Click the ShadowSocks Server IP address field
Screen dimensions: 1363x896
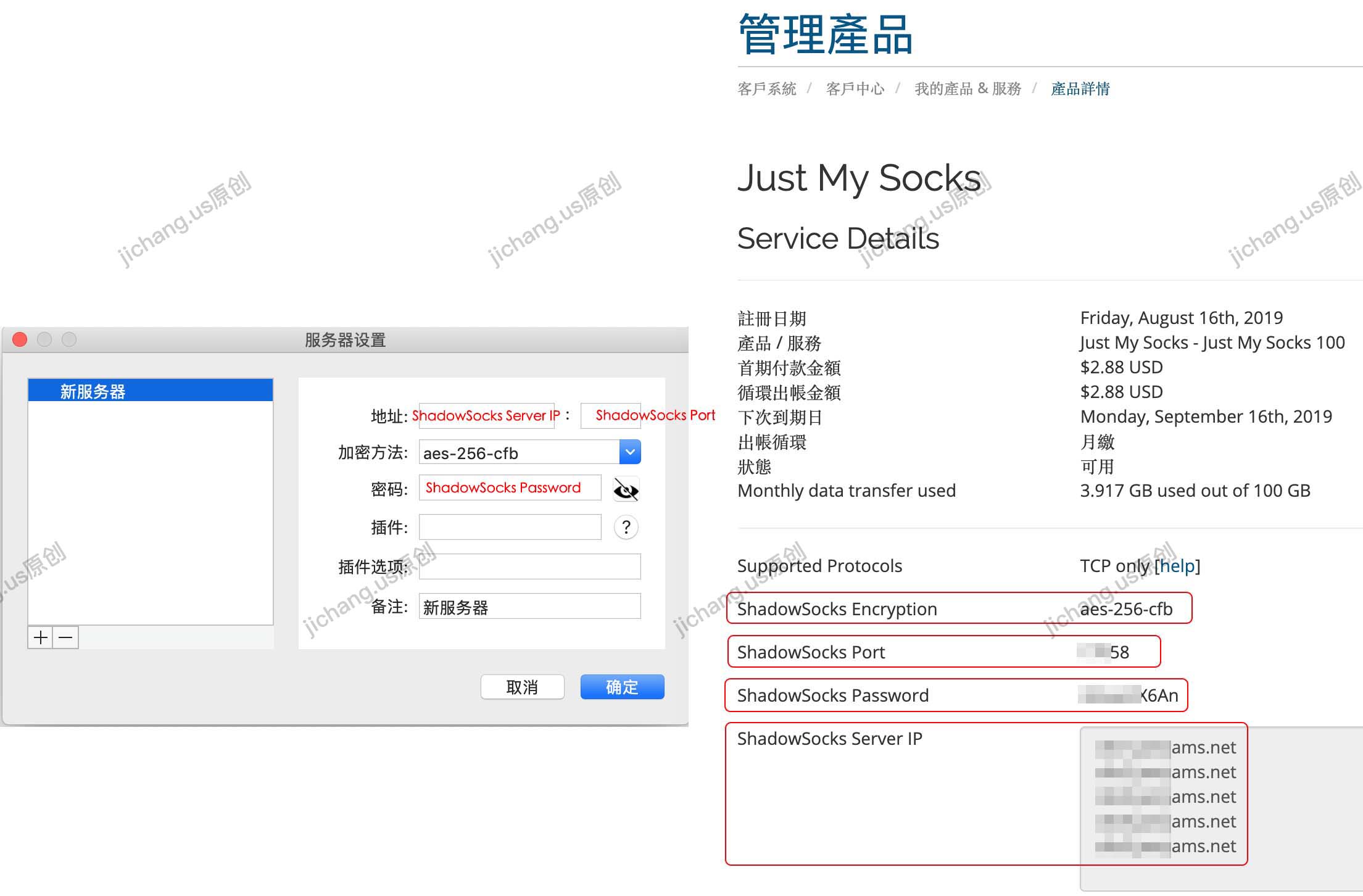click(486, 415)
